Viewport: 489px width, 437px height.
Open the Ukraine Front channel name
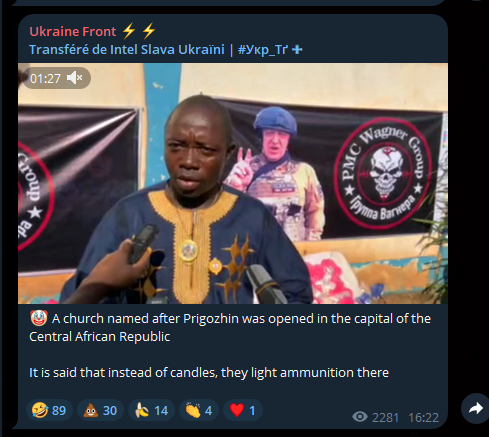click(x=73, y=31)
